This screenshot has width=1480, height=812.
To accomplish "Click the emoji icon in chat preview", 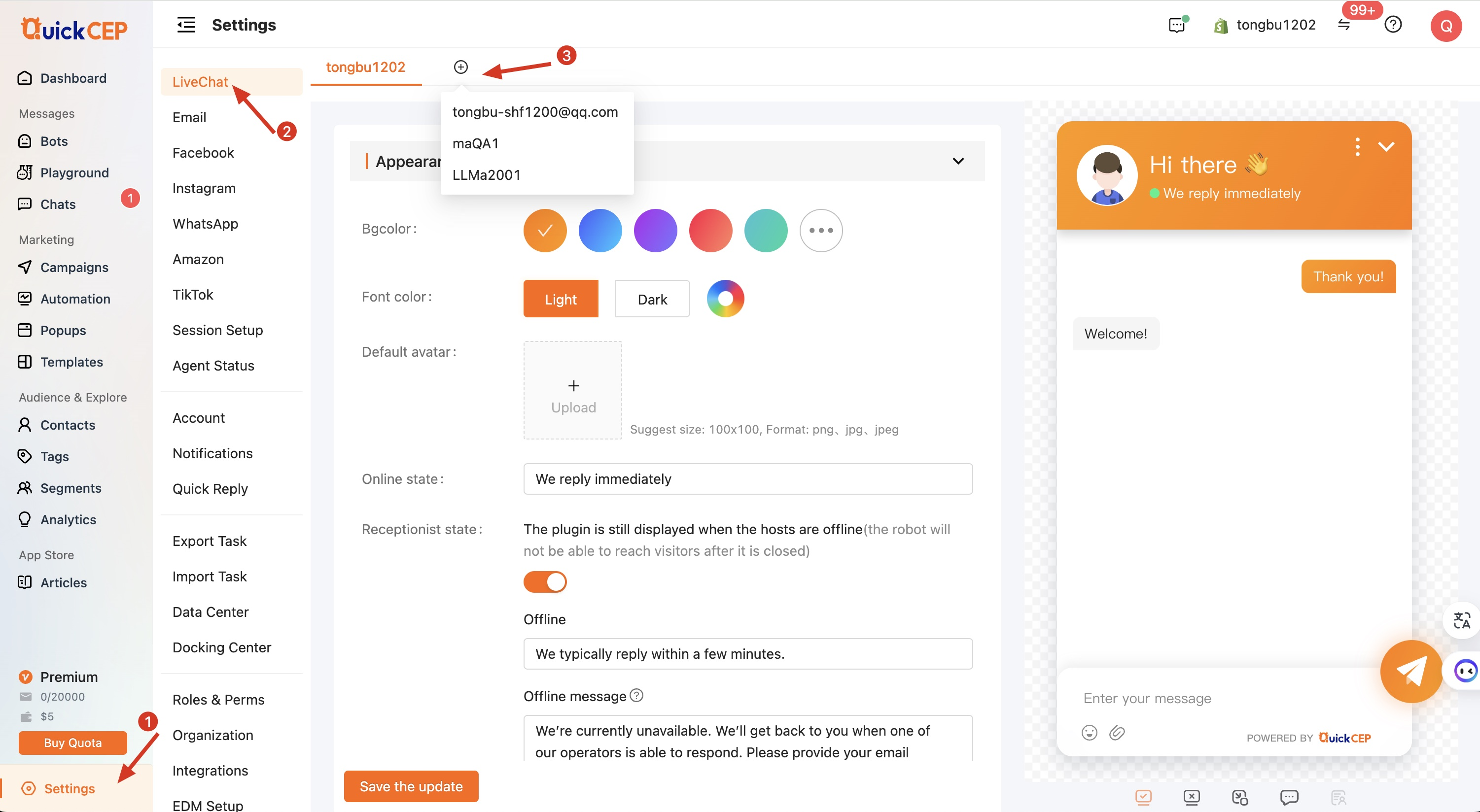I will pos(1090,732).
